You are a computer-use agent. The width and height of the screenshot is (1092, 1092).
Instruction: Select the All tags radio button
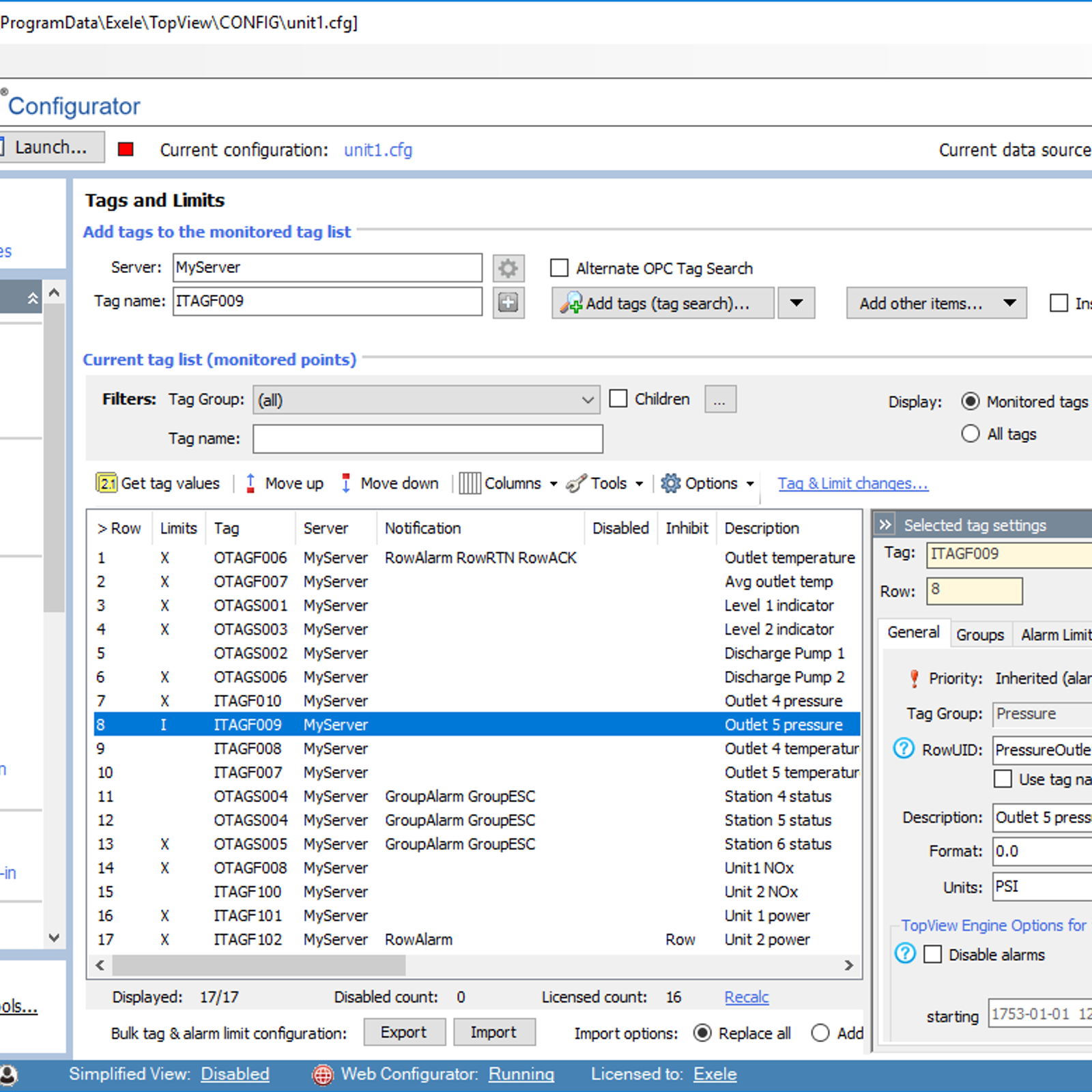click(x=971, y=433)
